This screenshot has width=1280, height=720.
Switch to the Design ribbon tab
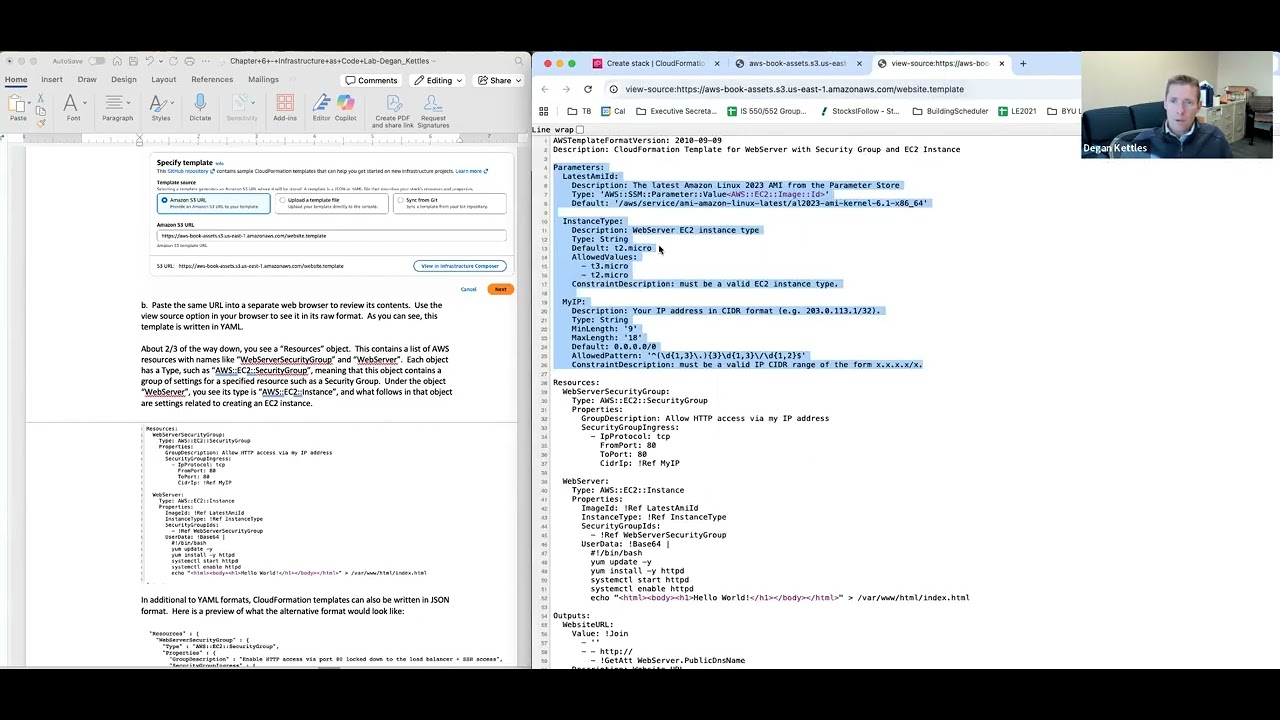click(124, 80)
